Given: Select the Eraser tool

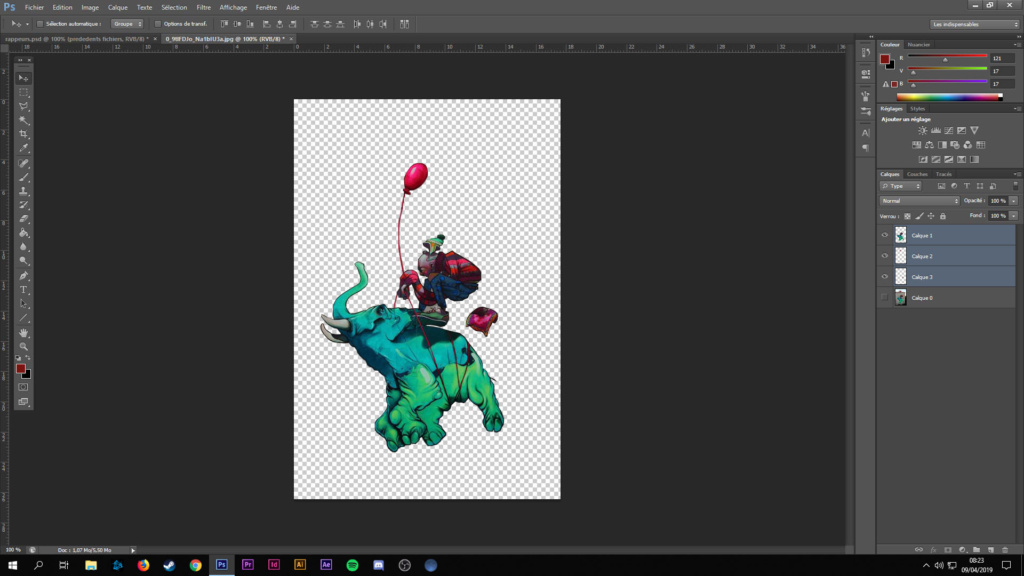Looking at the screenshot, I should click(24, 219).
